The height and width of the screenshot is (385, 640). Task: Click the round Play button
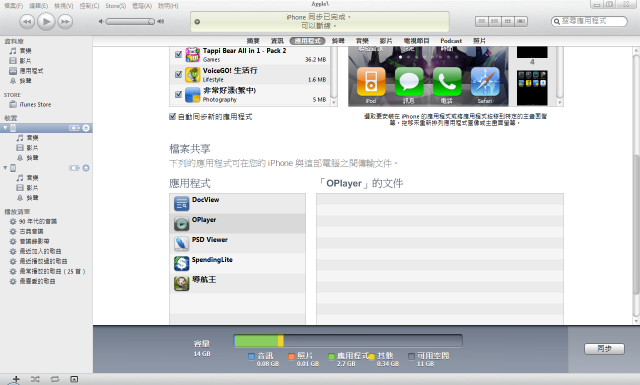tap(46, 21)
